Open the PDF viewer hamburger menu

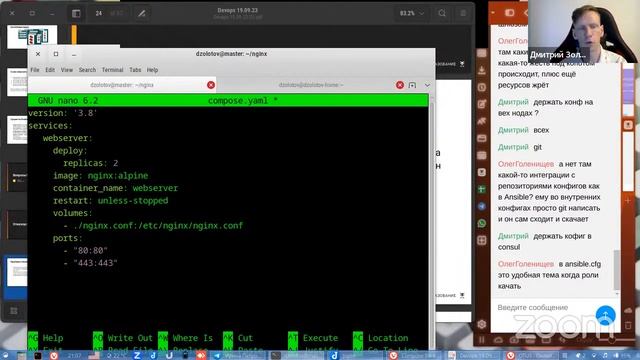pyautogui.click(x=463, y=13)
